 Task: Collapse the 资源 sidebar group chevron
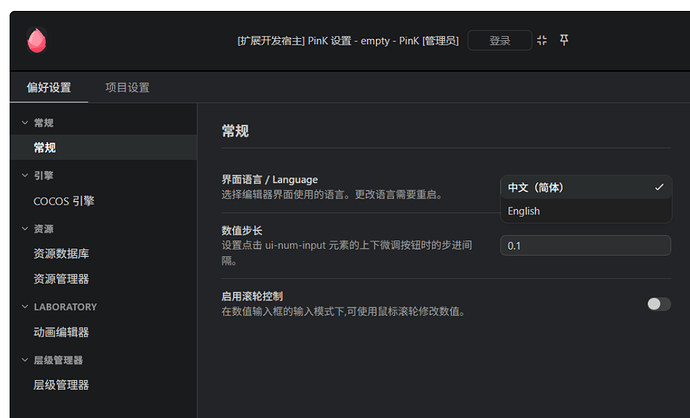25,229
